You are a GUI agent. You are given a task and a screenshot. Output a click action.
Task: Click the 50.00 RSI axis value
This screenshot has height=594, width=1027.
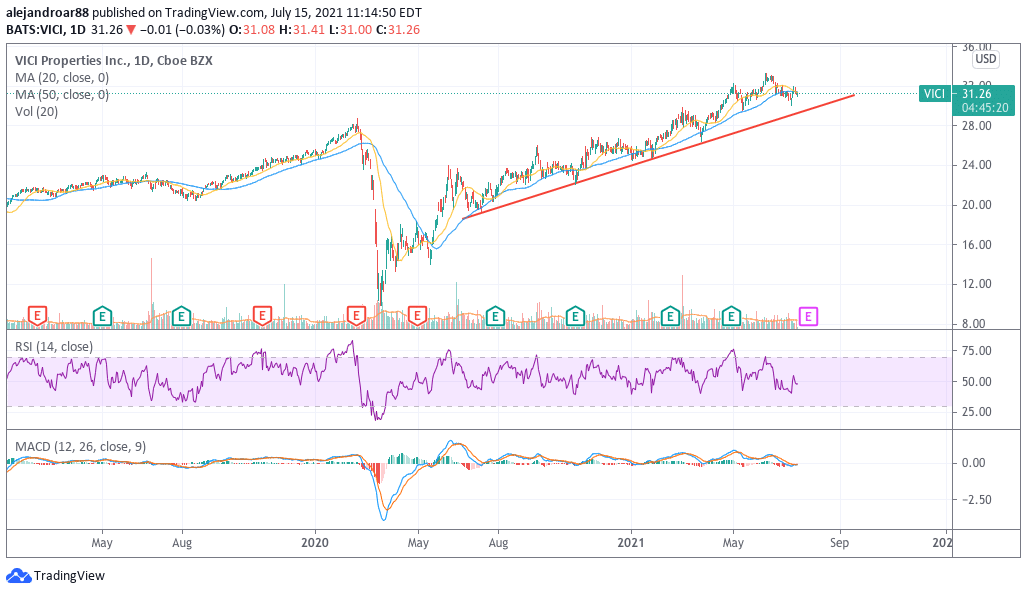tap(977, 382)
